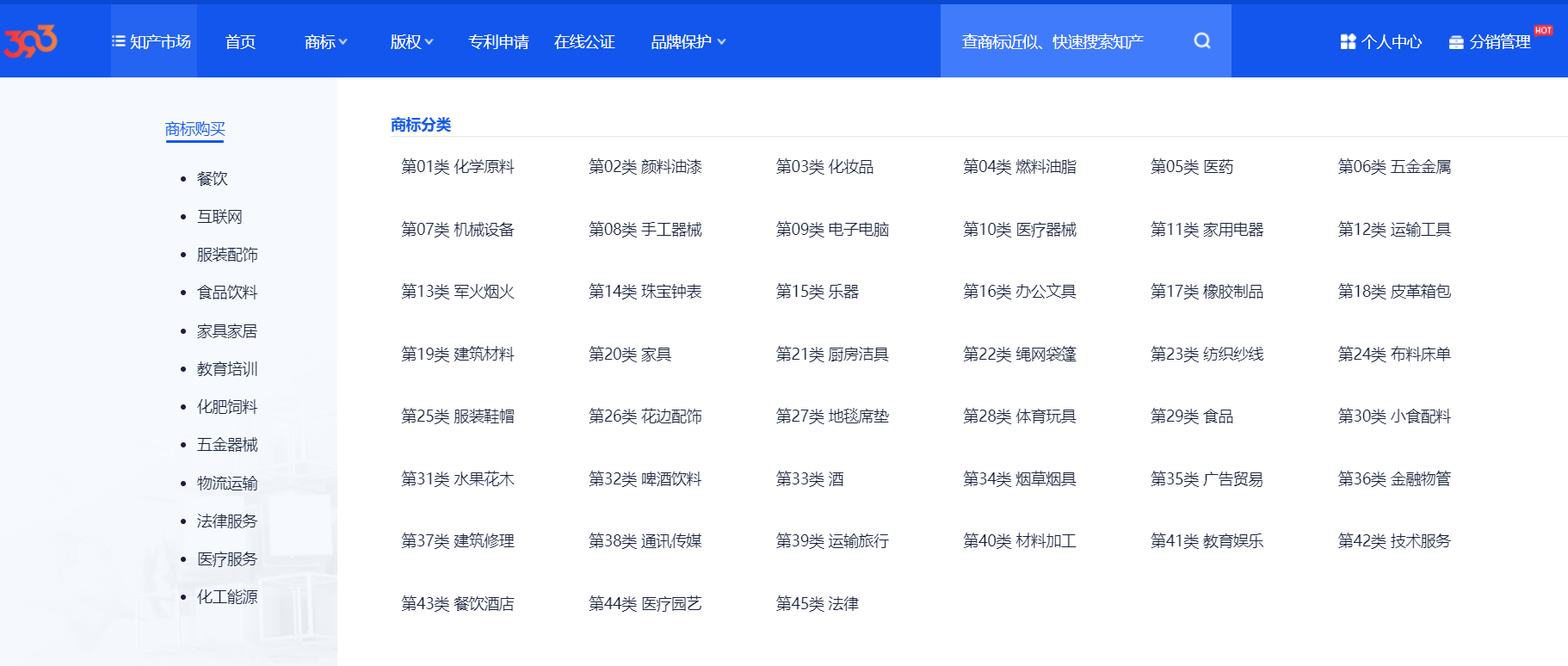The width and height of the screenshot is (1568, 666).
Task: Select the 法律服务 category
Action: click(227, 521)
